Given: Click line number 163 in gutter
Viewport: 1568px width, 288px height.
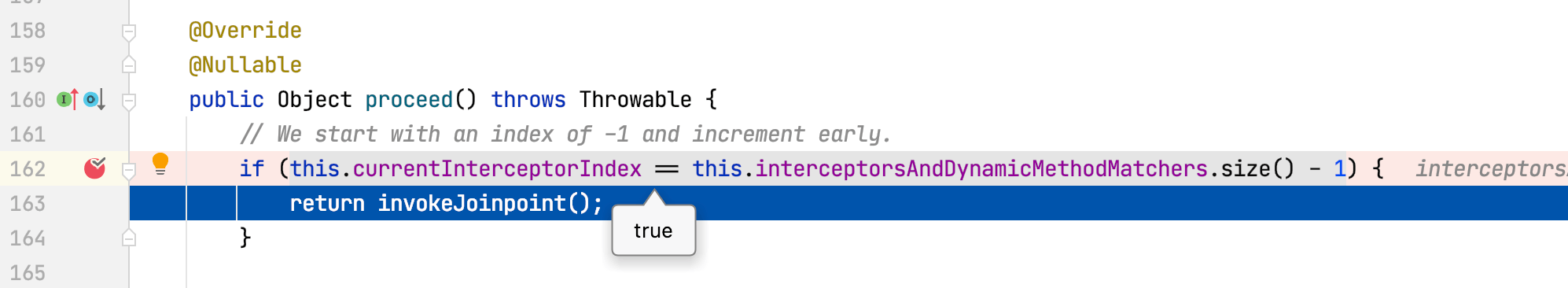Looking at the screenshot, I should coord(28,203).
